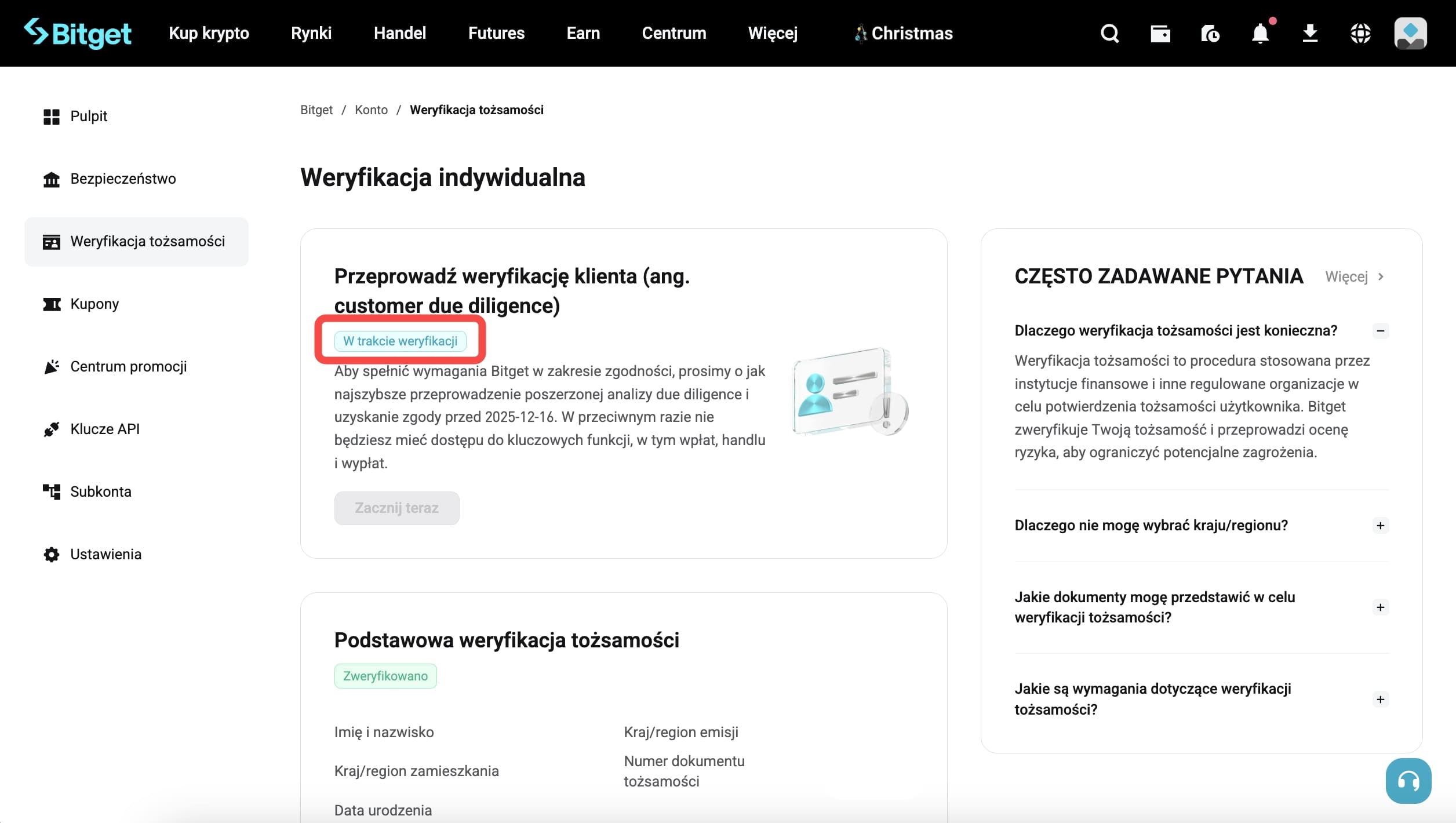Click the 'Zacznij teraz' button
1456x823 pixels.
pos(396,508)
